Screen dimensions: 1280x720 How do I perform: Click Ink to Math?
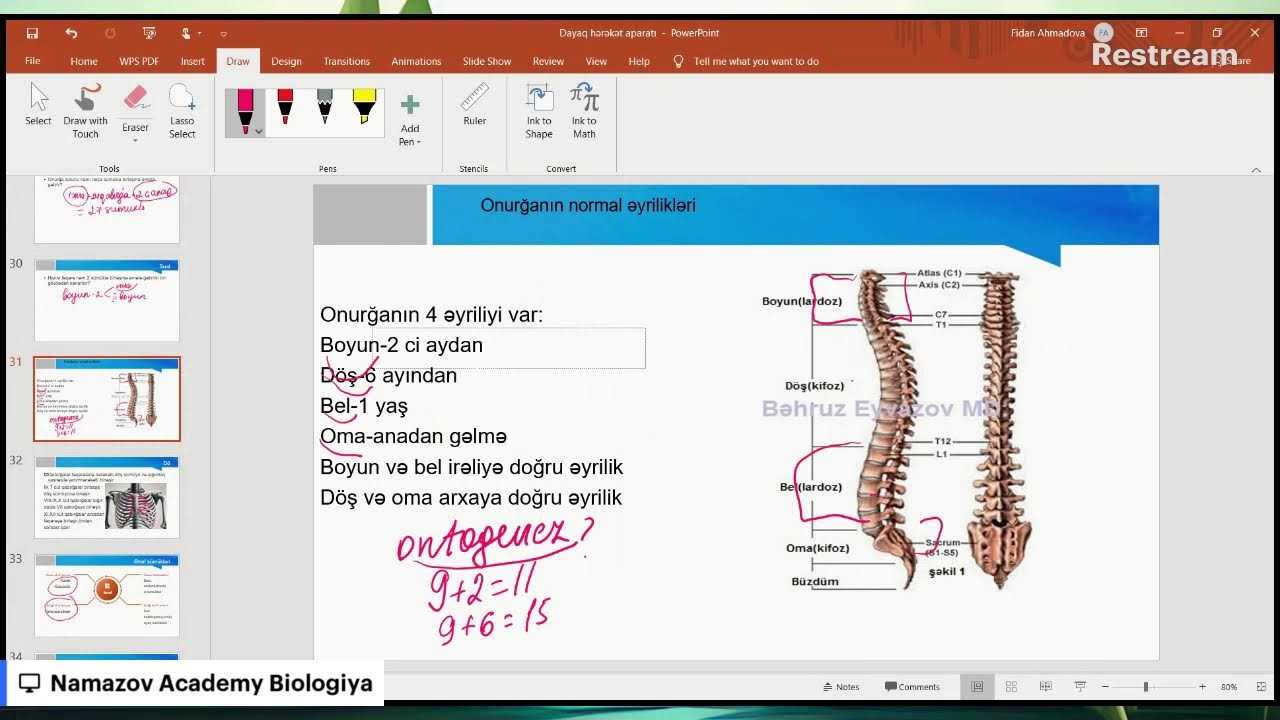click(584, 111)
